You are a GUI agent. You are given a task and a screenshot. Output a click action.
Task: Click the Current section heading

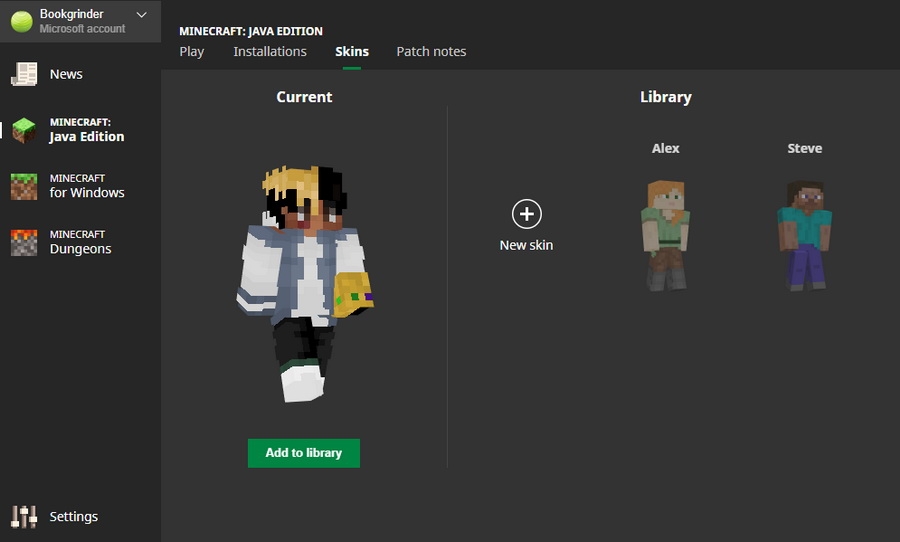[304, 97]
